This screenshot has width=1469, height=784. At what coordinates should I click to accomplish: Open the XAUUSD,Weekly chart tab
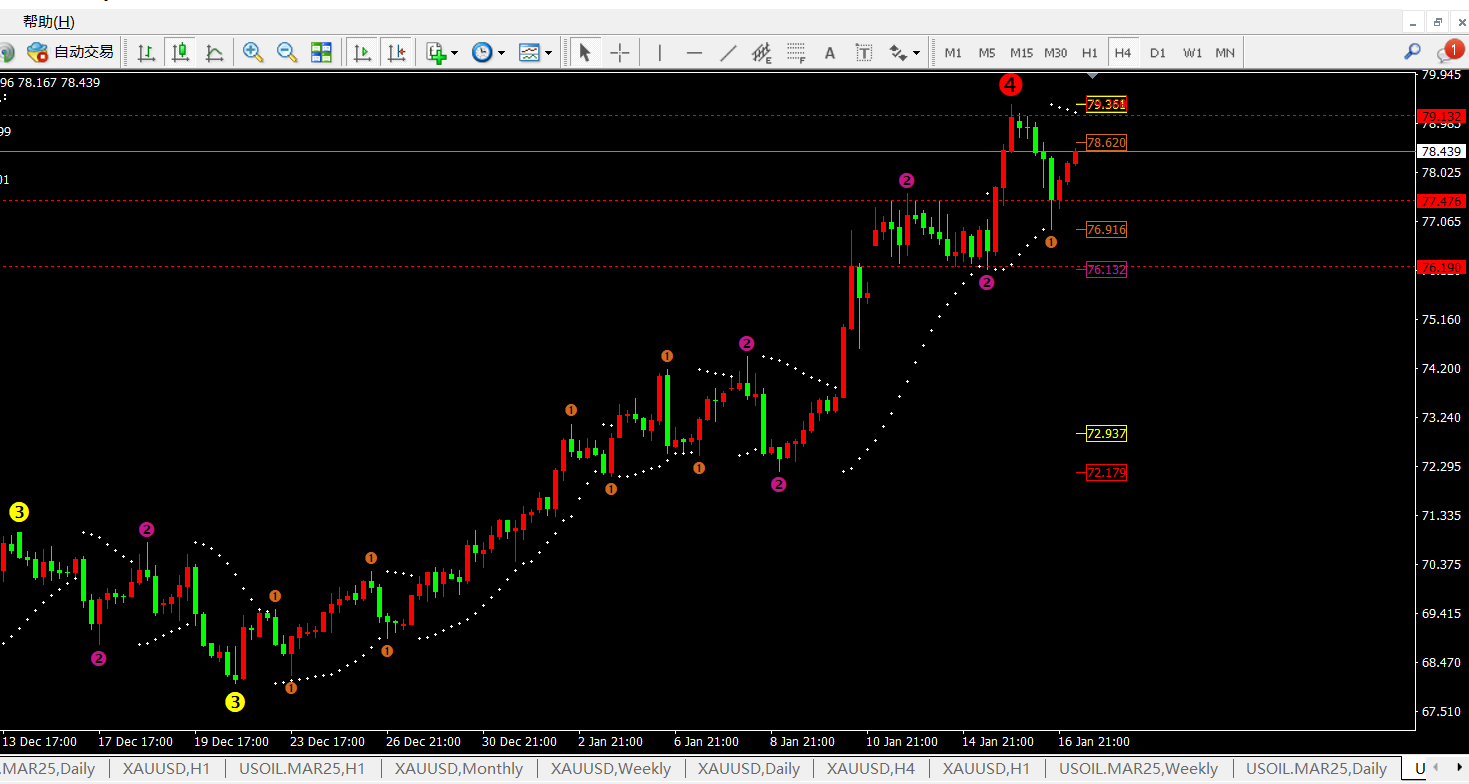tap(610, 769)
